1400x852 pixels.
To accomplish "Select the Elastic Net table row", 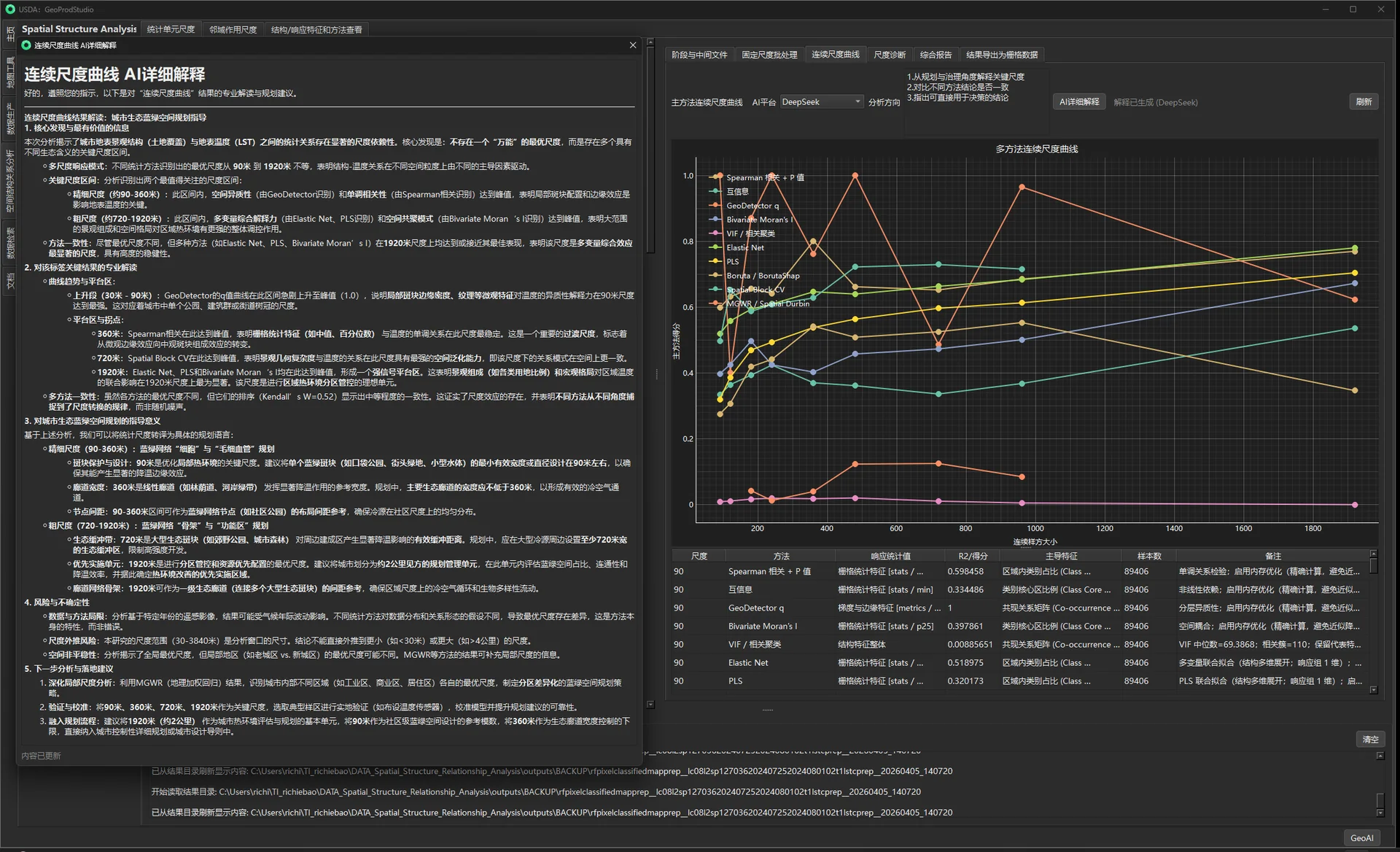I will tap(1019, 662).
